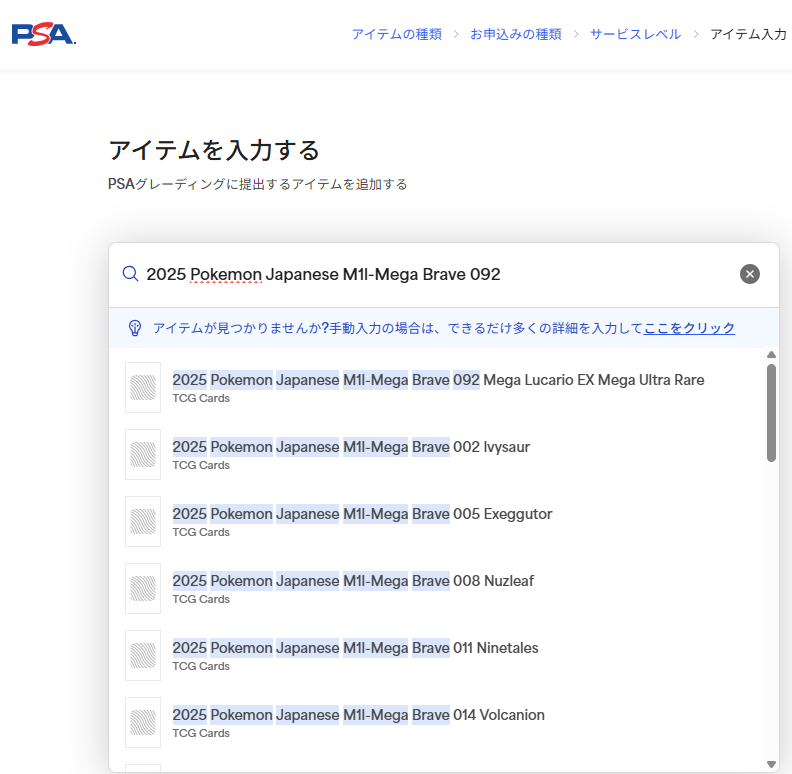Viewport: 792px width, 774px height.
Task: Click the Mega Lucario EX placeholder thumbnail
Action: [x=143, y=388]
